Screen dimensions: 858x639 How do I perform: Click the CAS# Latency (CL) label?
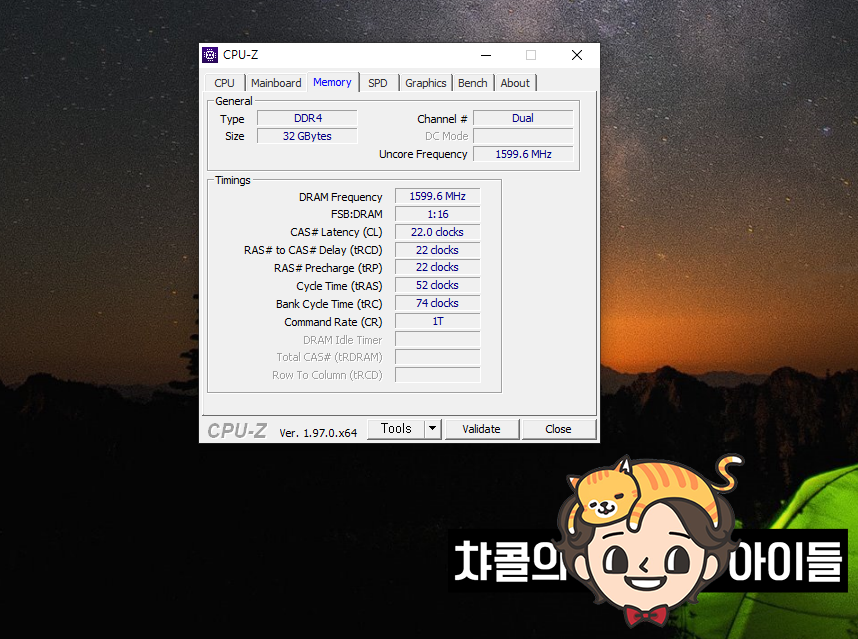pyautogui.click(x=336, y=232)
